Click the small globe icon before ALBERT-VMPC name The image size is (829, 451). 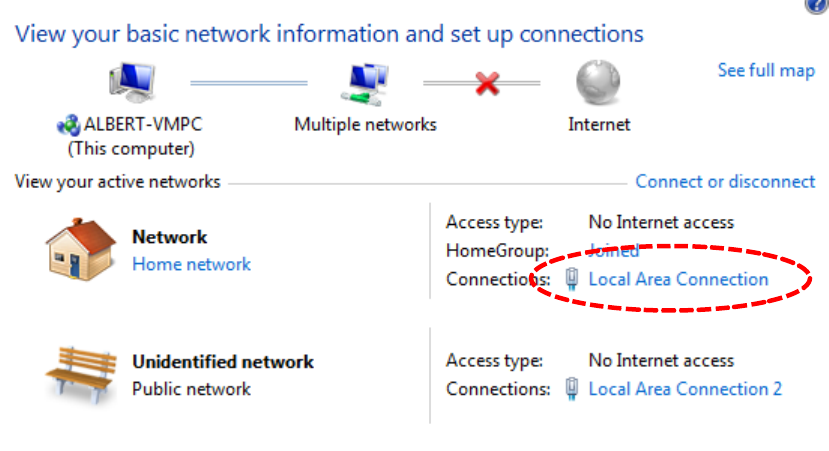(x=68, y=127)
